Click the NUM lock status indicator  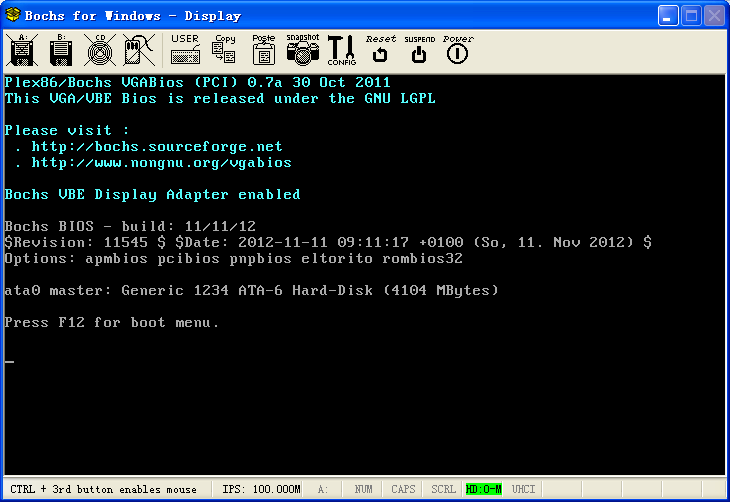[363, 489]
